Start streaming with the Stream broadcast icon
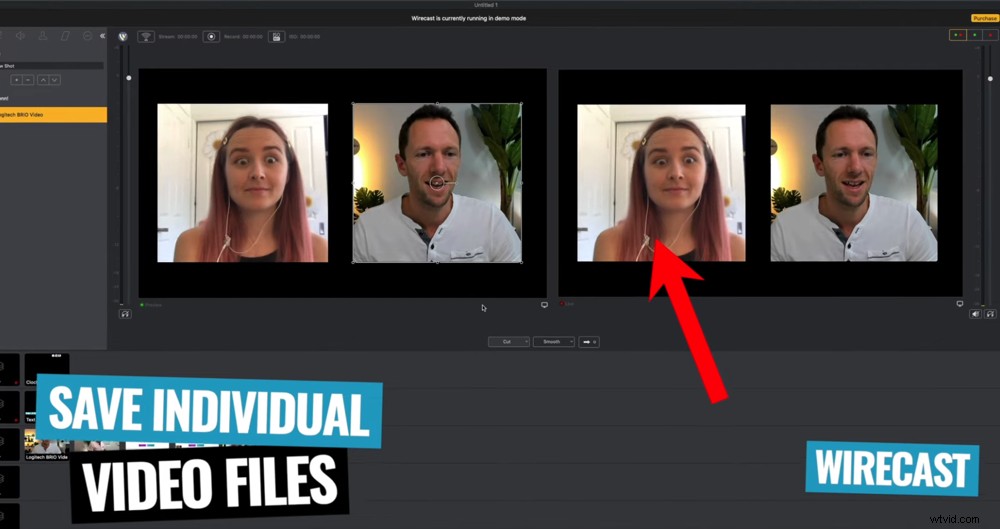 coord(146,36)
